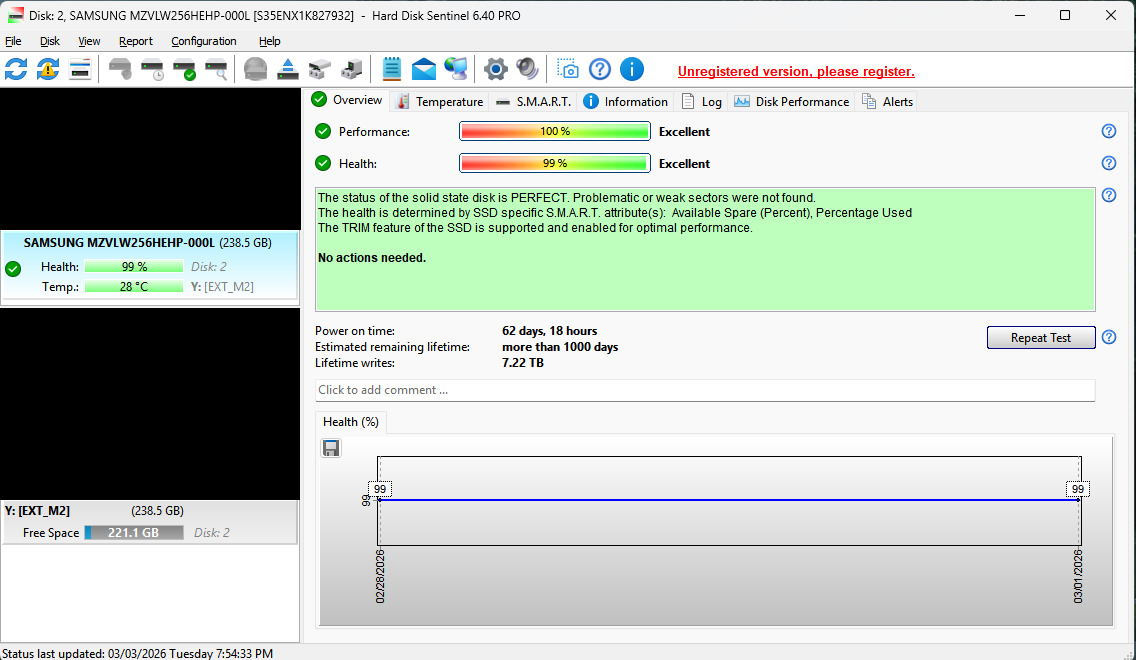Click the green check icon beside Performance label
This screenshot has width=1136, height=660.
(x=323, y=131)
